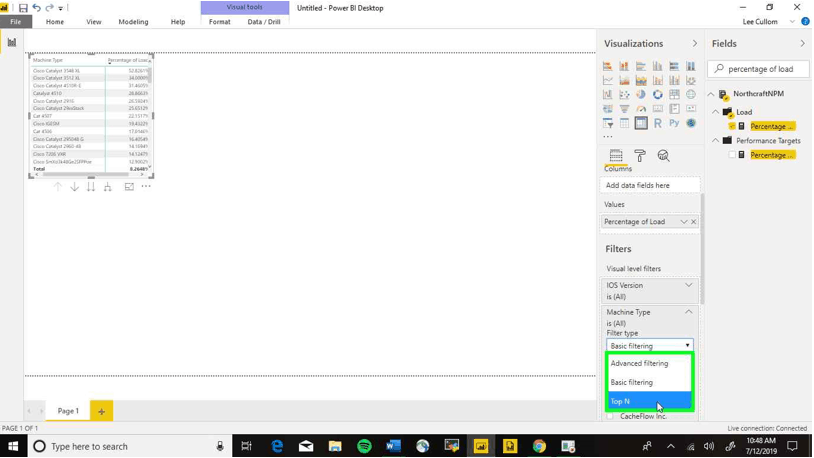This screenshot has width=814, height=458.
Task: Expand all down one hierarchy level
Action: pos(107,187)
